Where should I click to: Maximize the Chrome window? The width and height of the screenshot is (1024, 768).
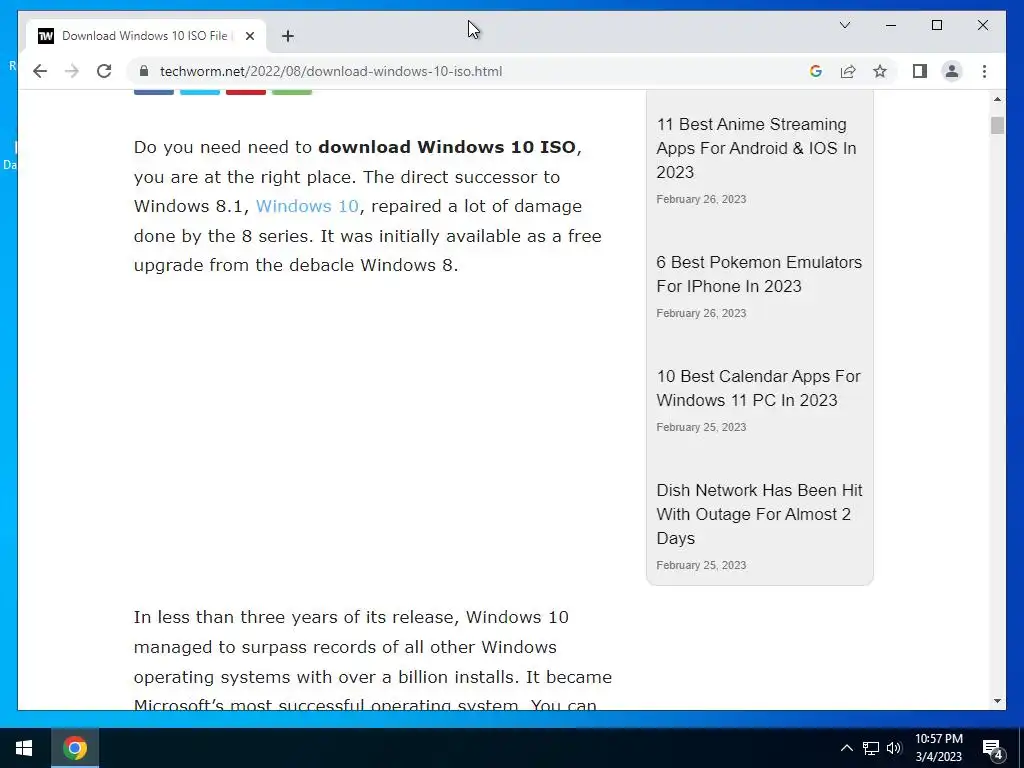(936, 25)
